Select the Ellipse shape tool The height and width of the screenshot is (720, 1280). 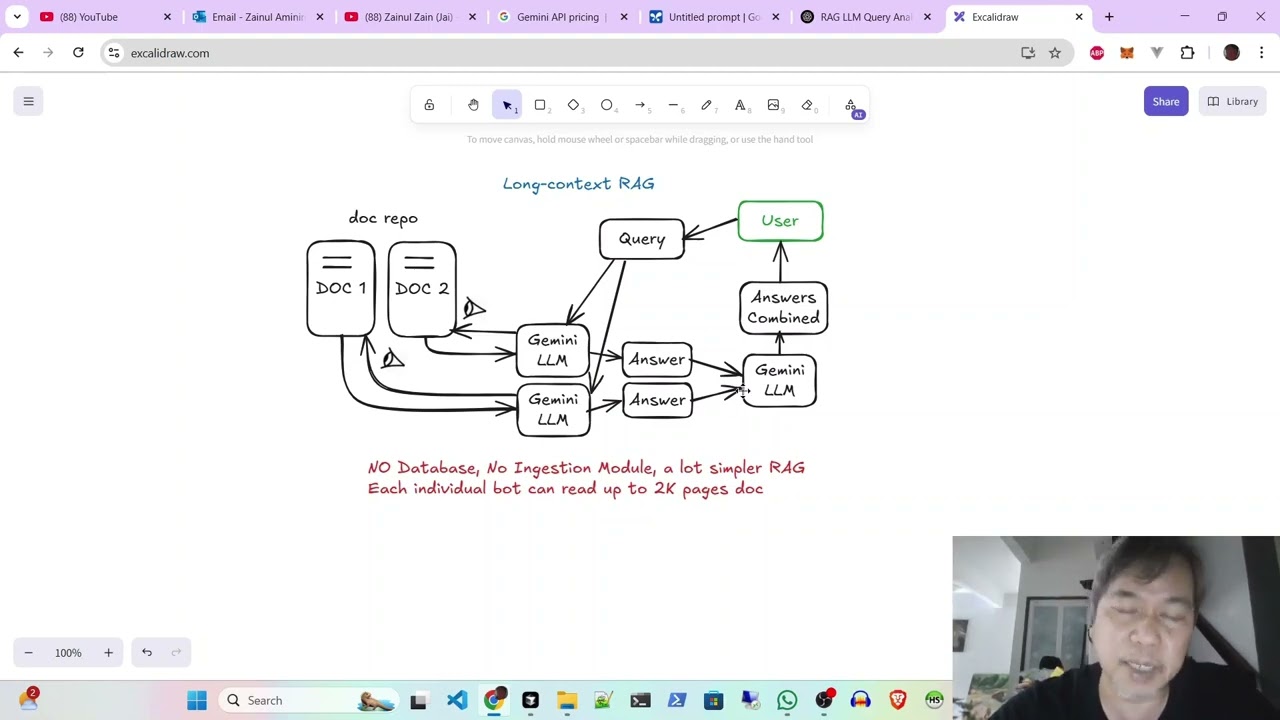click(x=607, y=105)
